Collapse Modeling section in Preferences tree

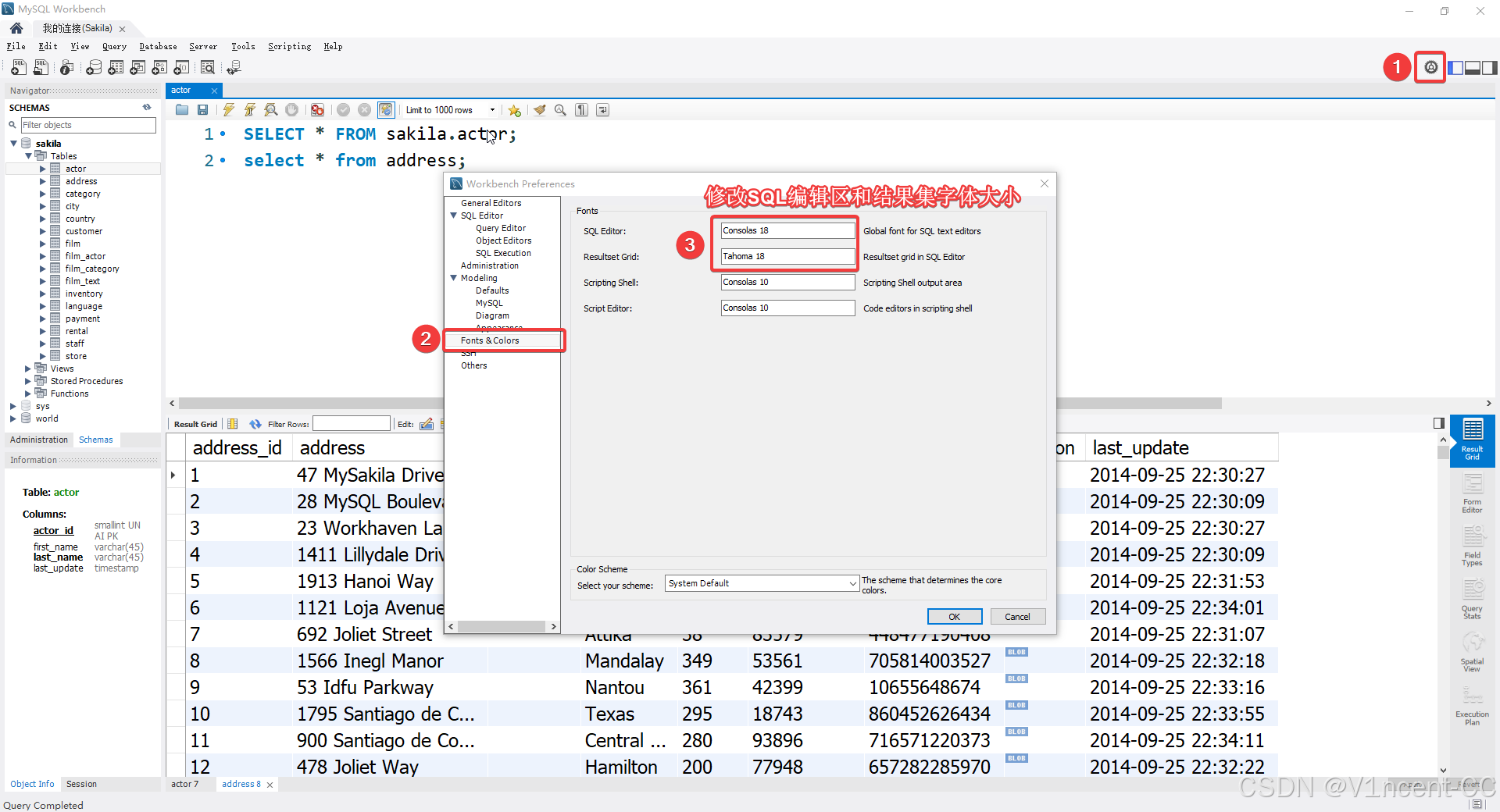click(x=453, y=278)
